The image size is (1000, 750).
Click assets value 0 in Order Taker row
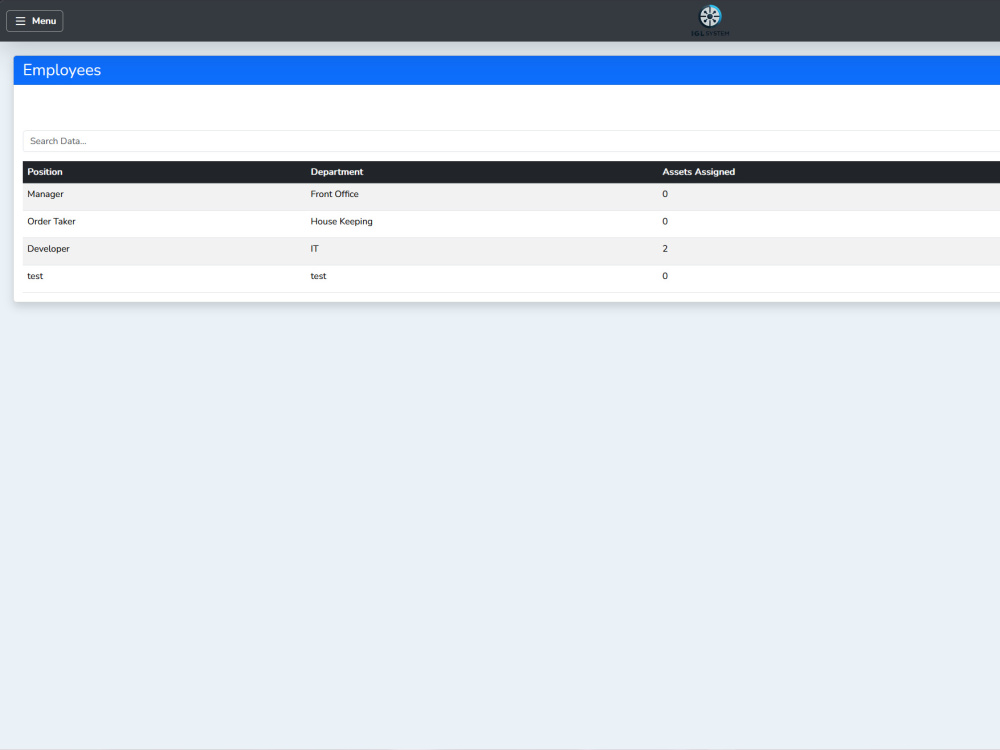coord(665,221)
